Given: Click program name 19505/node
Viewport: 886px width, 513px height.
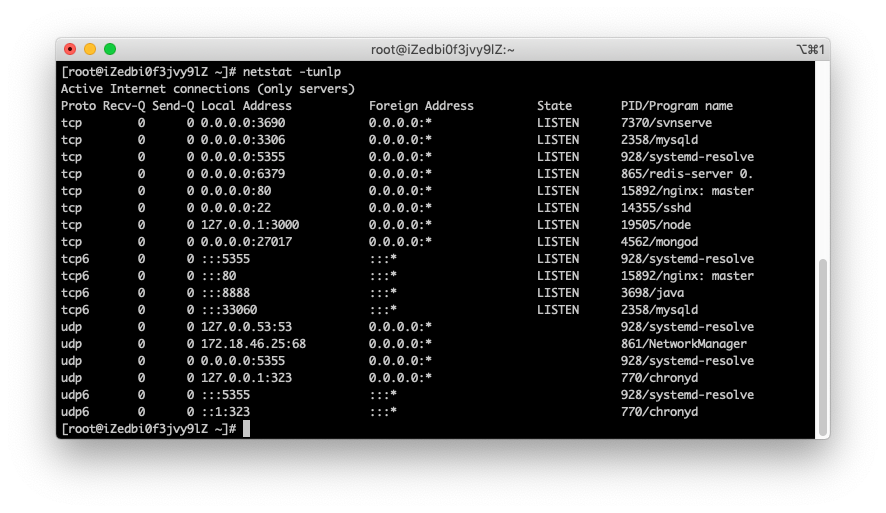Looking at the screenshot, I should click(x=656, y=224).
